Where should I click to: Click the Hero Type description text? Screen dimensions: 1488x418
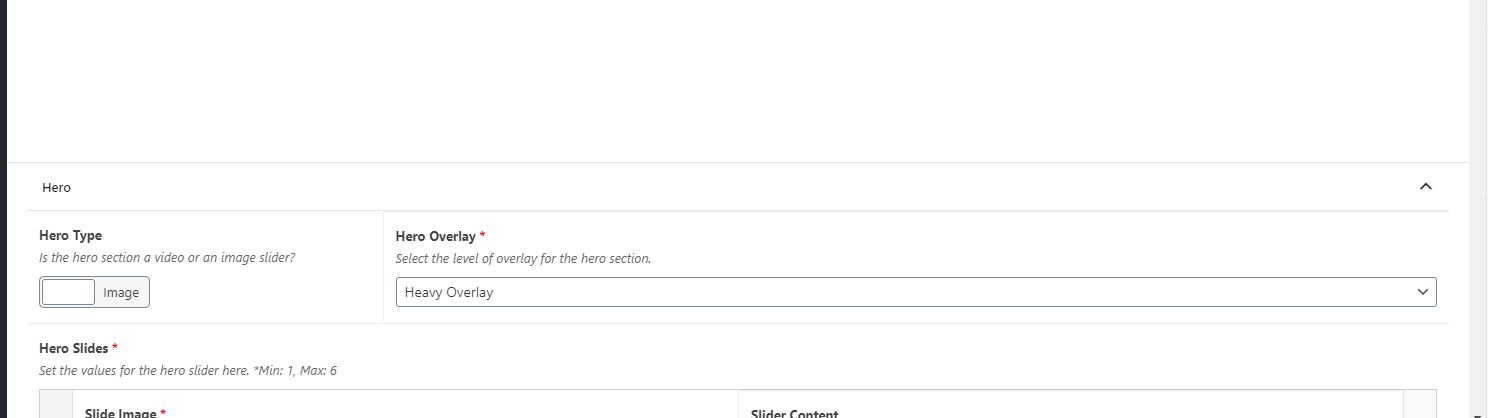(x=167, y=258)
